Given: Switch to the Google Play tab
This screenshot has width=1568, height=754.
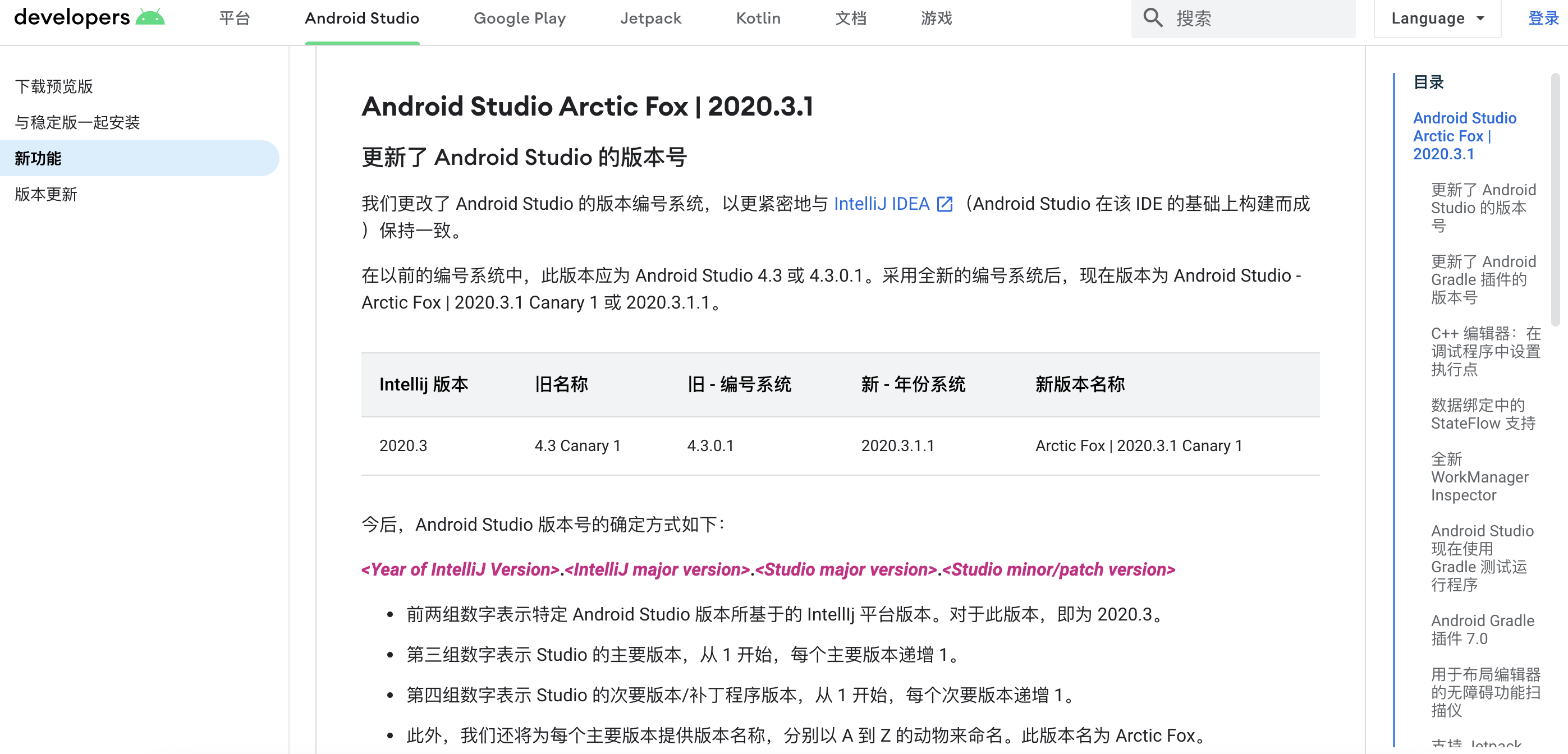Looking at the screenshot, I should [x=520, y=19].
